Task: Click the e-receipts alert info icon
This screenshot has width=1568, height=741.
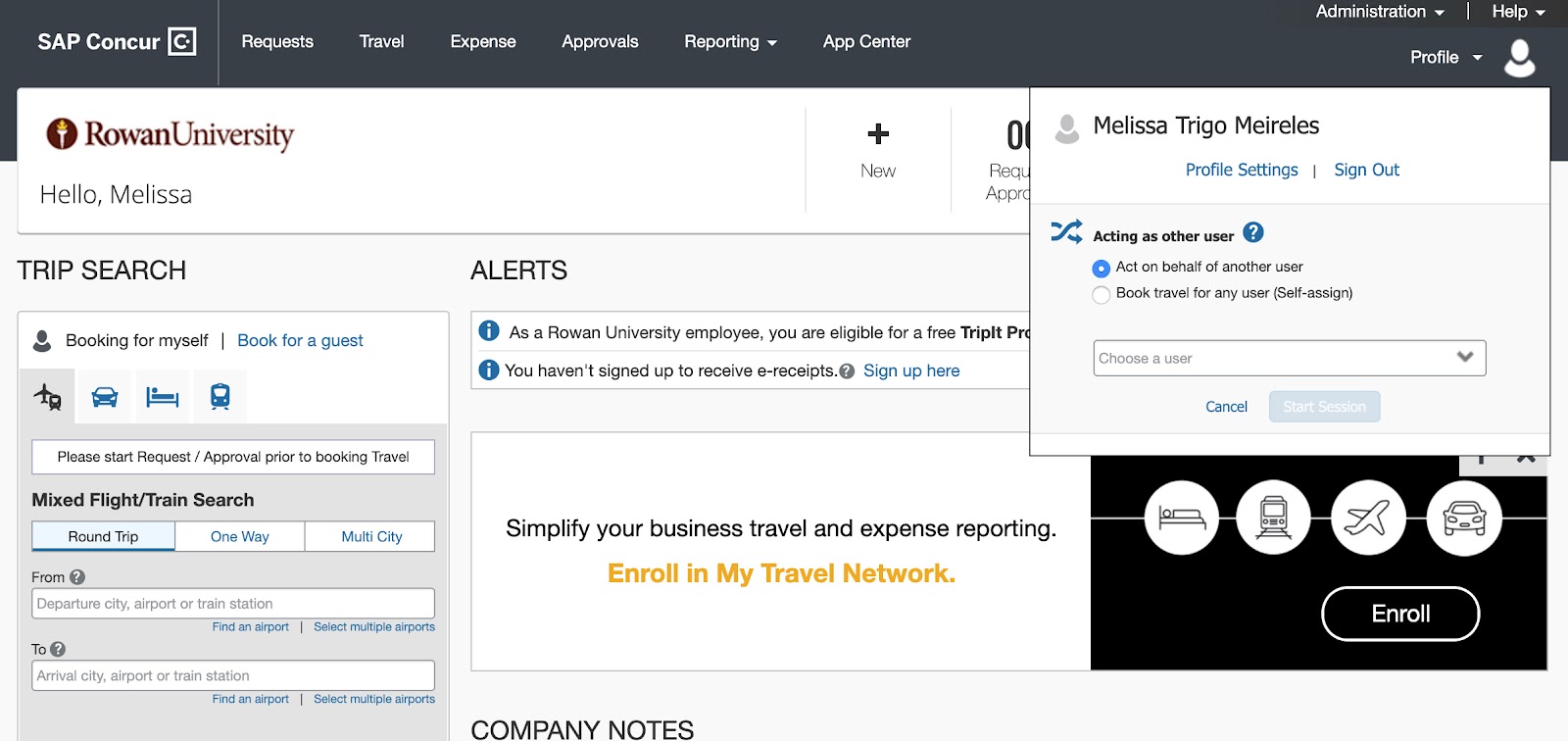Action: click(488, 370)
